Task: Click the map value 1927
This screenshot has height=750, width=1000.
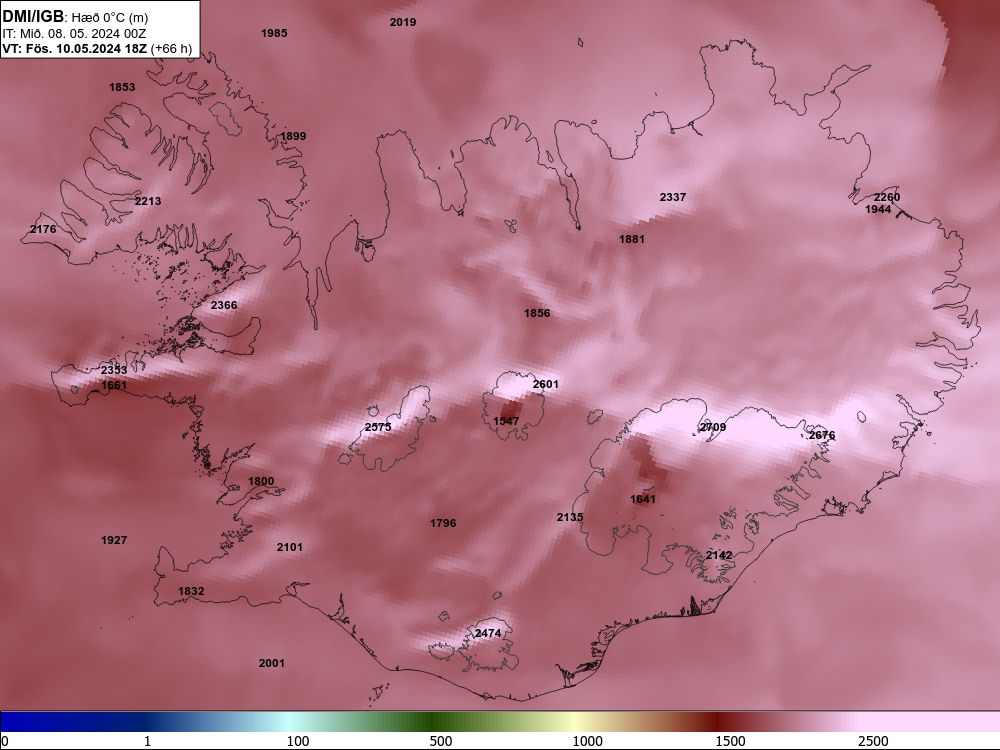Action: tap(114, 540)
